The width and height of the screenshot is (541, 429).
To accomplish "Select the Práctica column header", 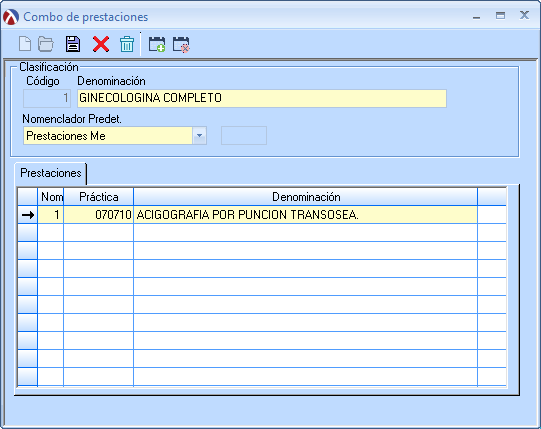I will coord(99,197).
